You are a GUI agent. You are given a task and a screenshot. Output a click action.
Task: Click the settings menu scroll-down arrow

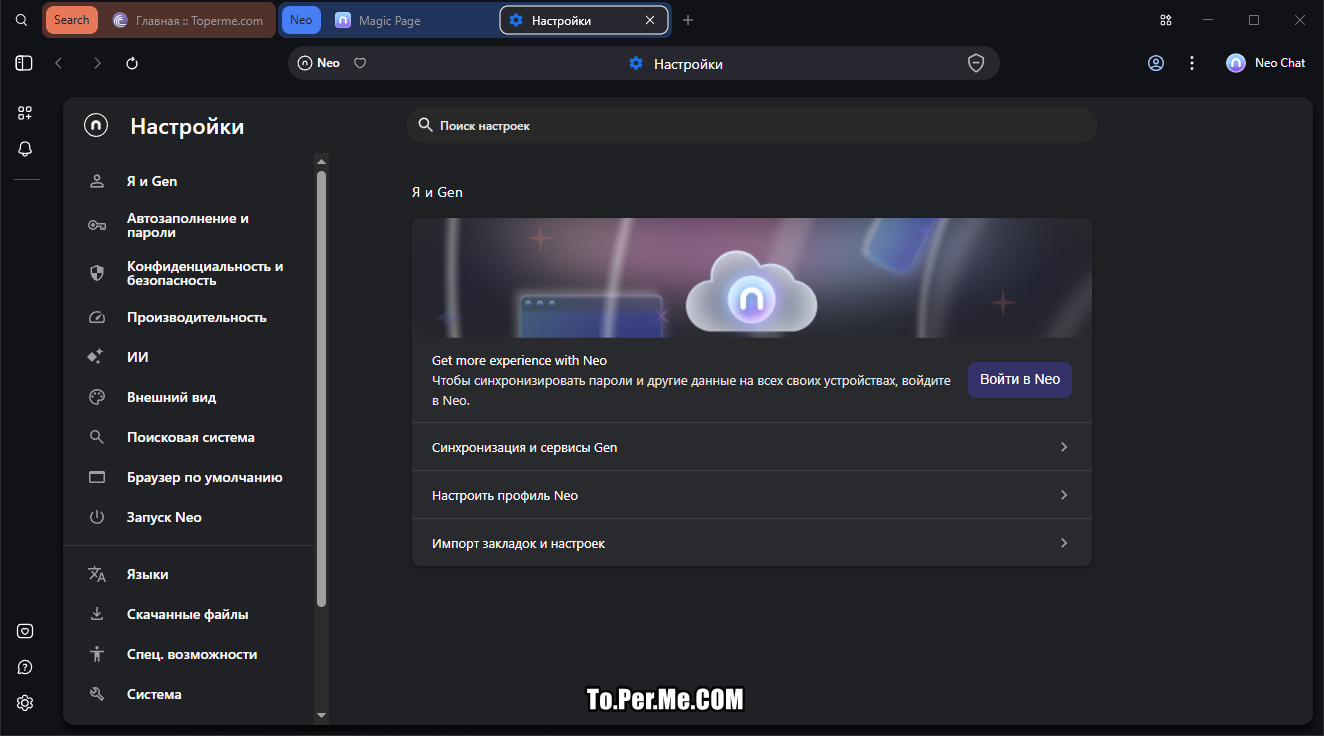pos(321,715)
